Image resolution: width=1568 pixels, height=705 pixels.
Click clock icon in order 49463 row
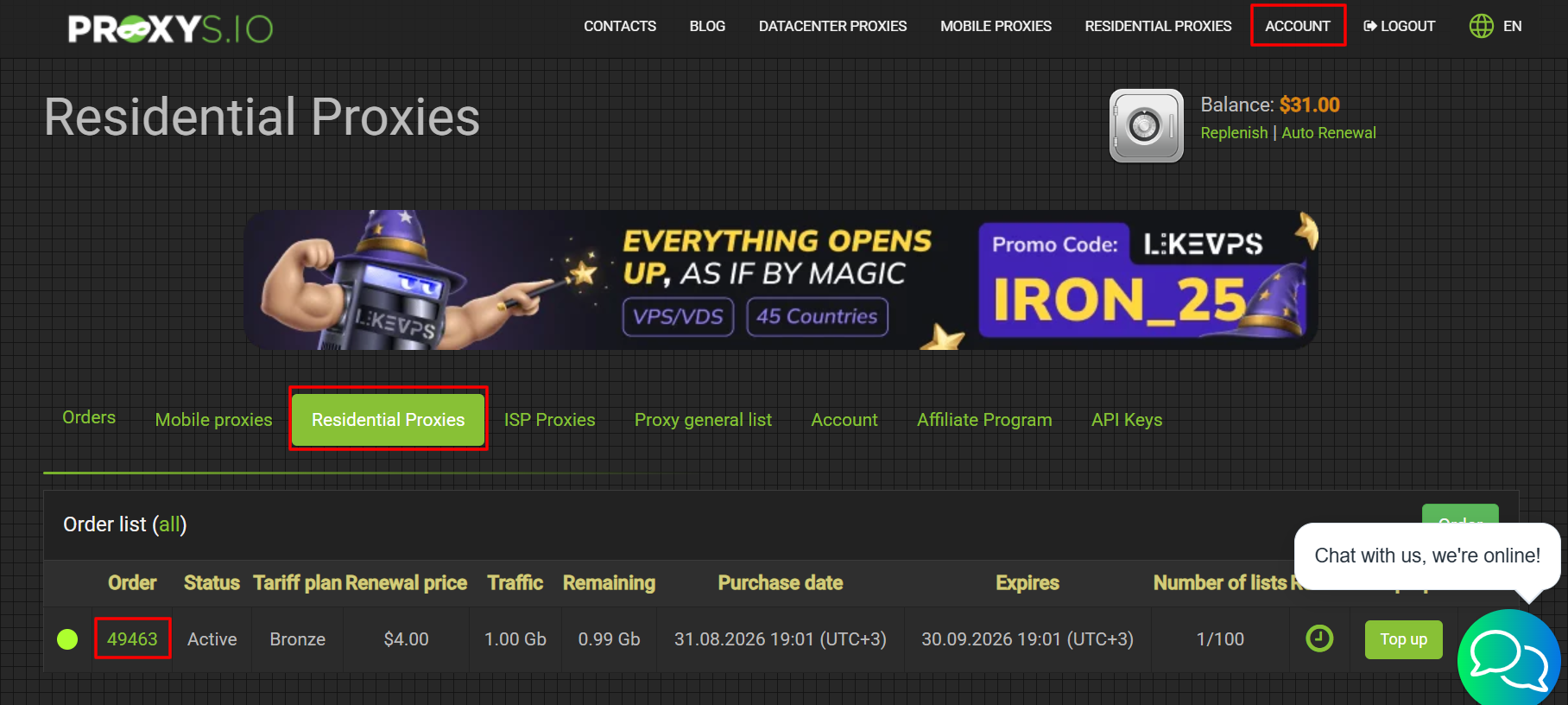(1318, 638)
